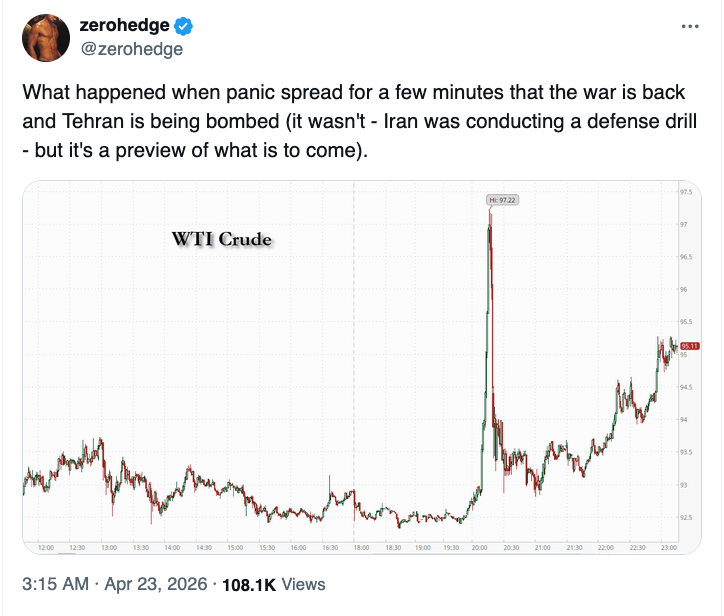Viewport: 724px width, 616px height.
Task: Click the Hi: 97.22 high marker
Action: [x=502, y=200]
